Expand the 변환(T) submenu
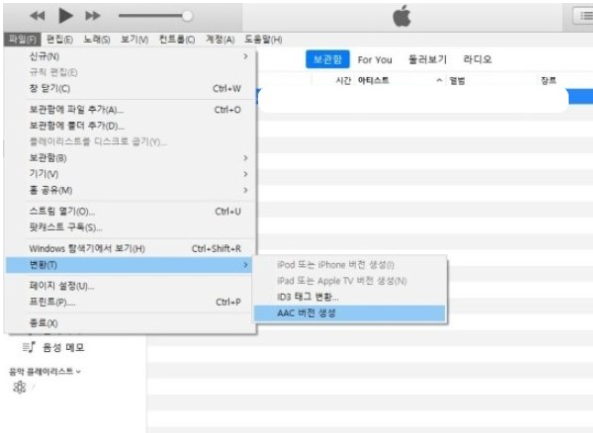Viewport: 593px width, 433px height. pyautogui.click(x=129, y=265)
